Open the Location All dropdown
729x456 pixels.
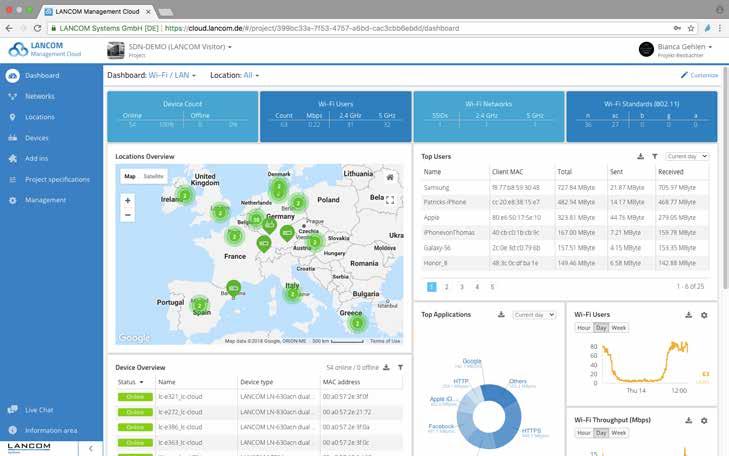(251, 75)
